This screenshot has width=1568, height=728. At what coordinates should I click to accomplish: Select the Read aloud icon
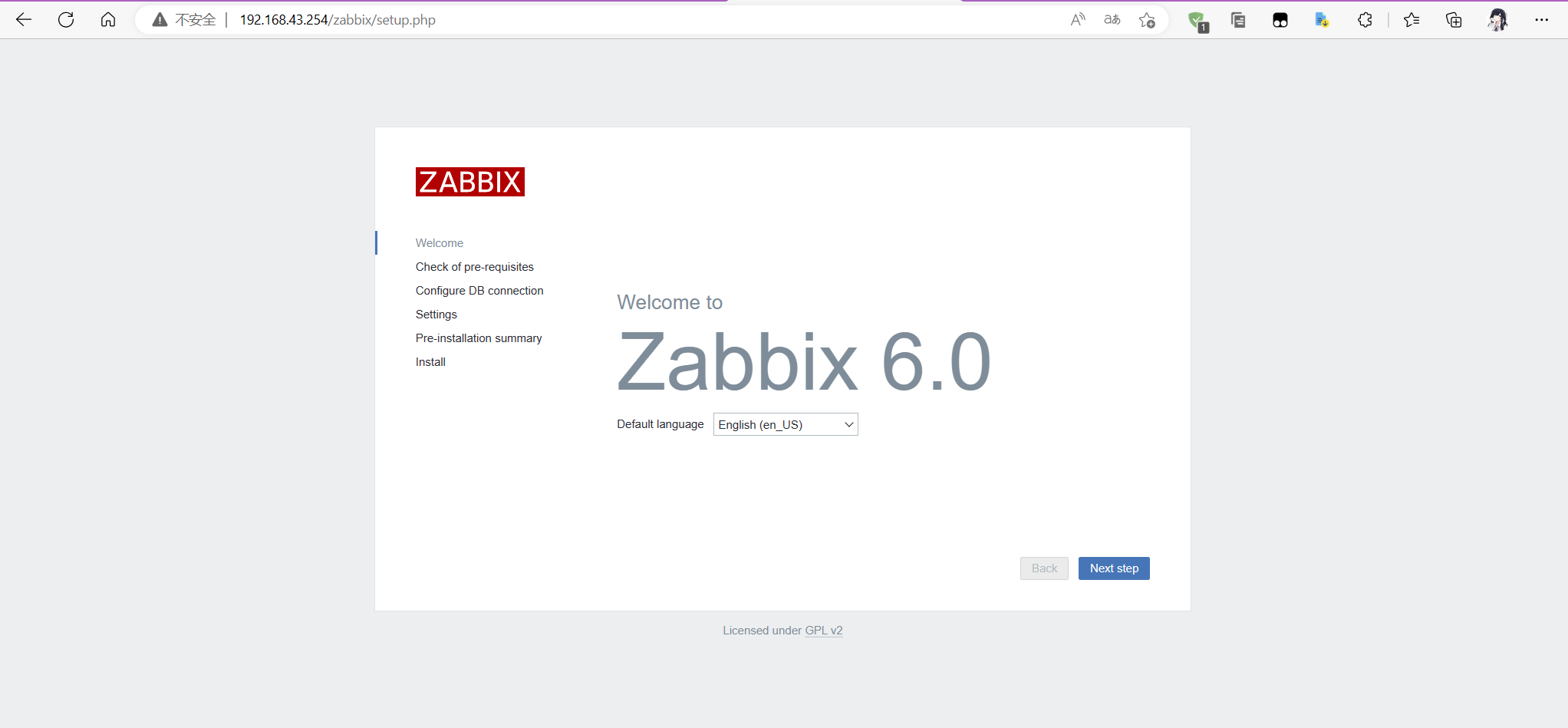click(x=1077, y=20)
